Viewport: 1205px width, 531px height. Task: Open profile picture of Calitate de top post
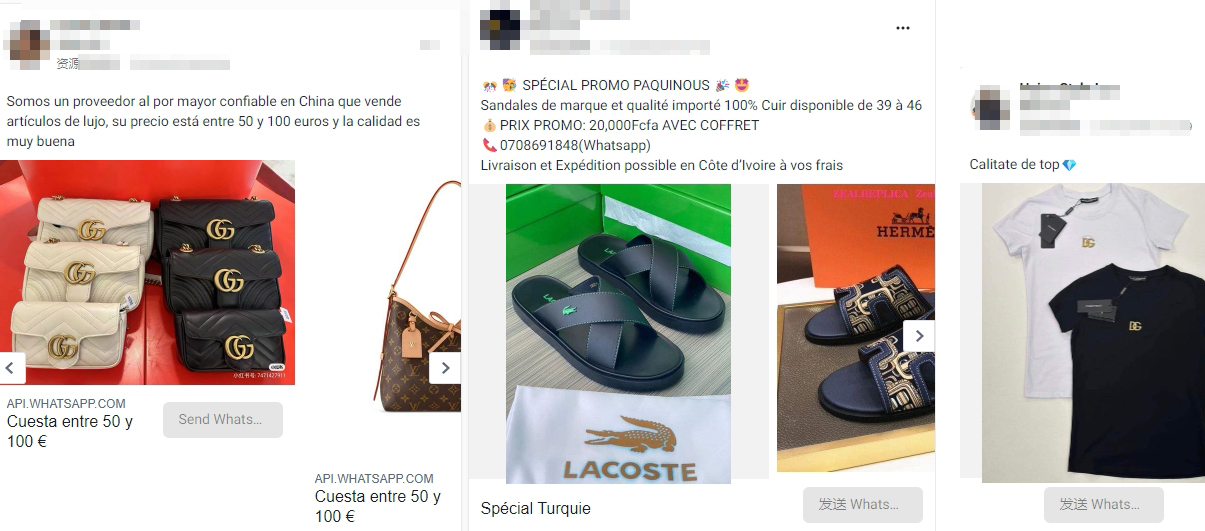pyautogui.click(x=990, y=108)
